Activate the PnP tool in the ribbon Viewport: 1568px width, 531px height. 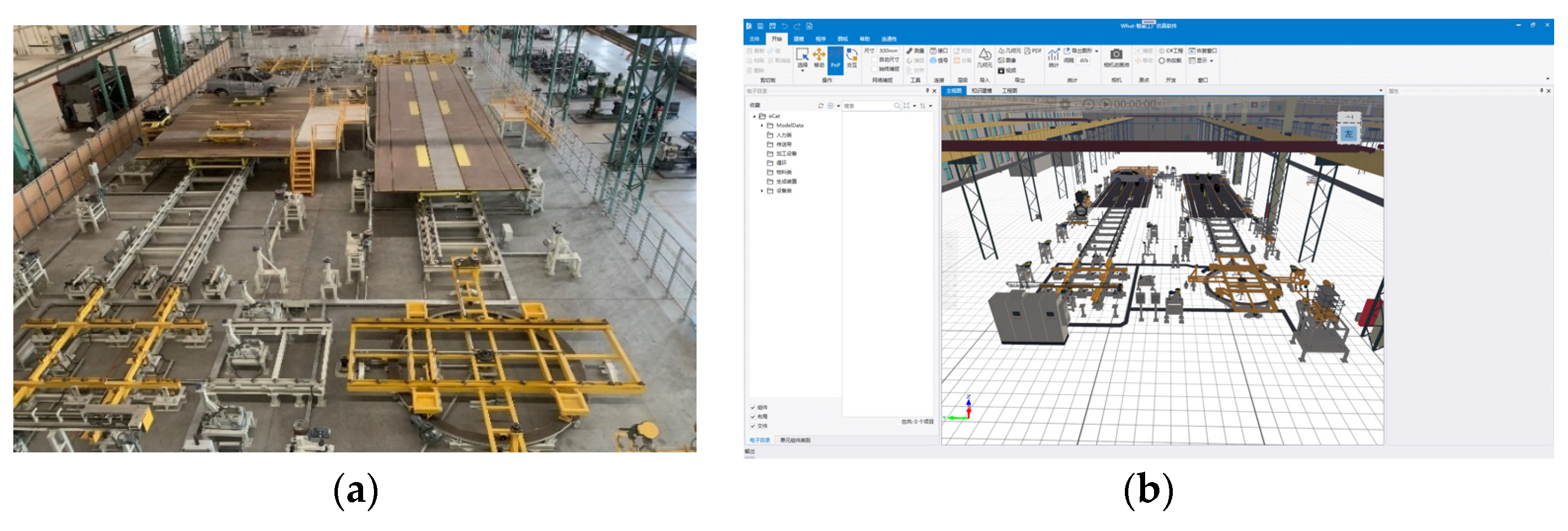(835, 59)
